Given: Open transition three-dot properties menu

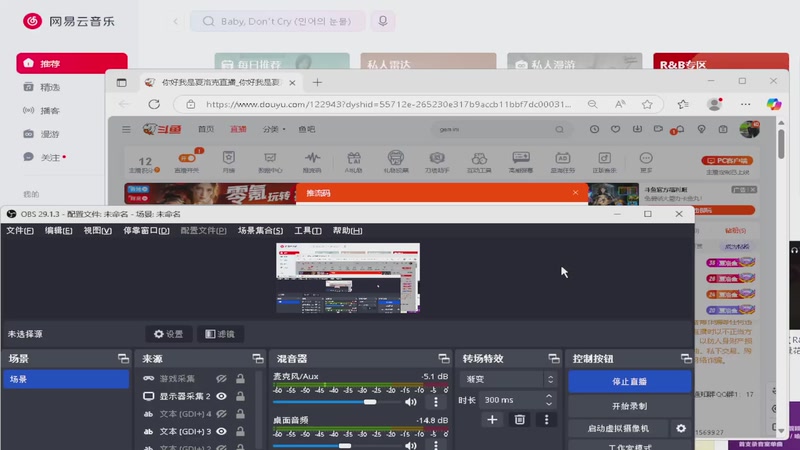Looking at the screenshot, I should click(546, 419).
